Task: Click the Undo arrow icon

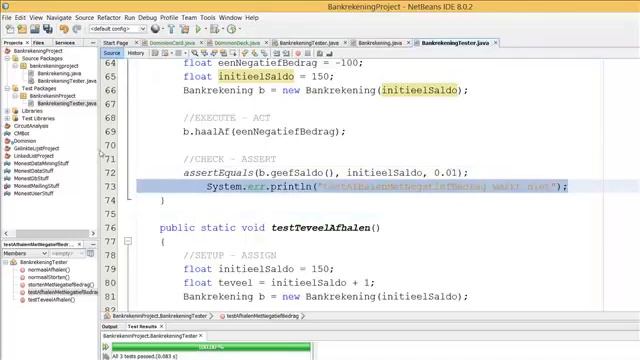Action: tap(64, 29)
